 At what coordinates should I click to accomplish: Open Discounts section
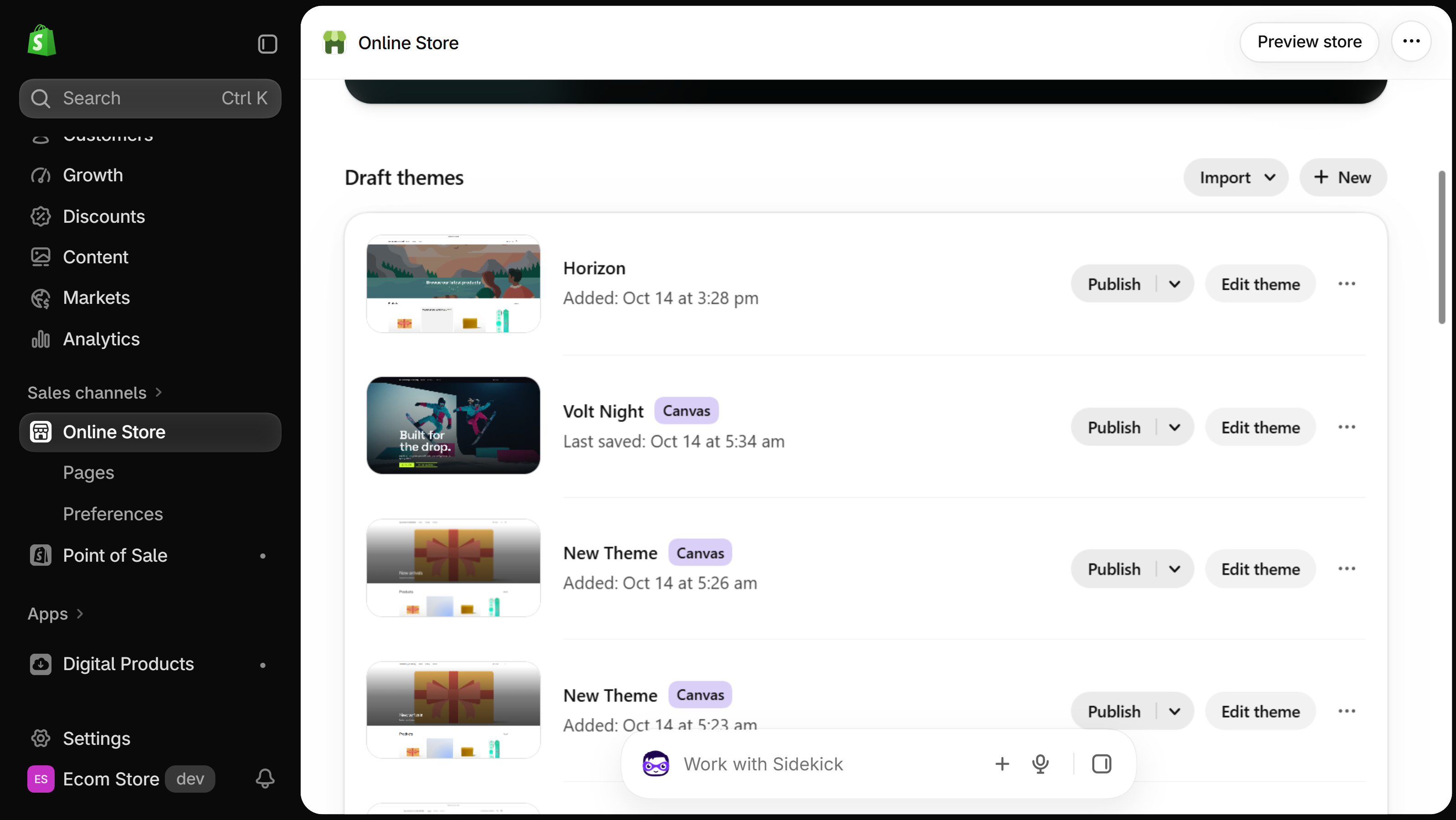click(150, 216)
